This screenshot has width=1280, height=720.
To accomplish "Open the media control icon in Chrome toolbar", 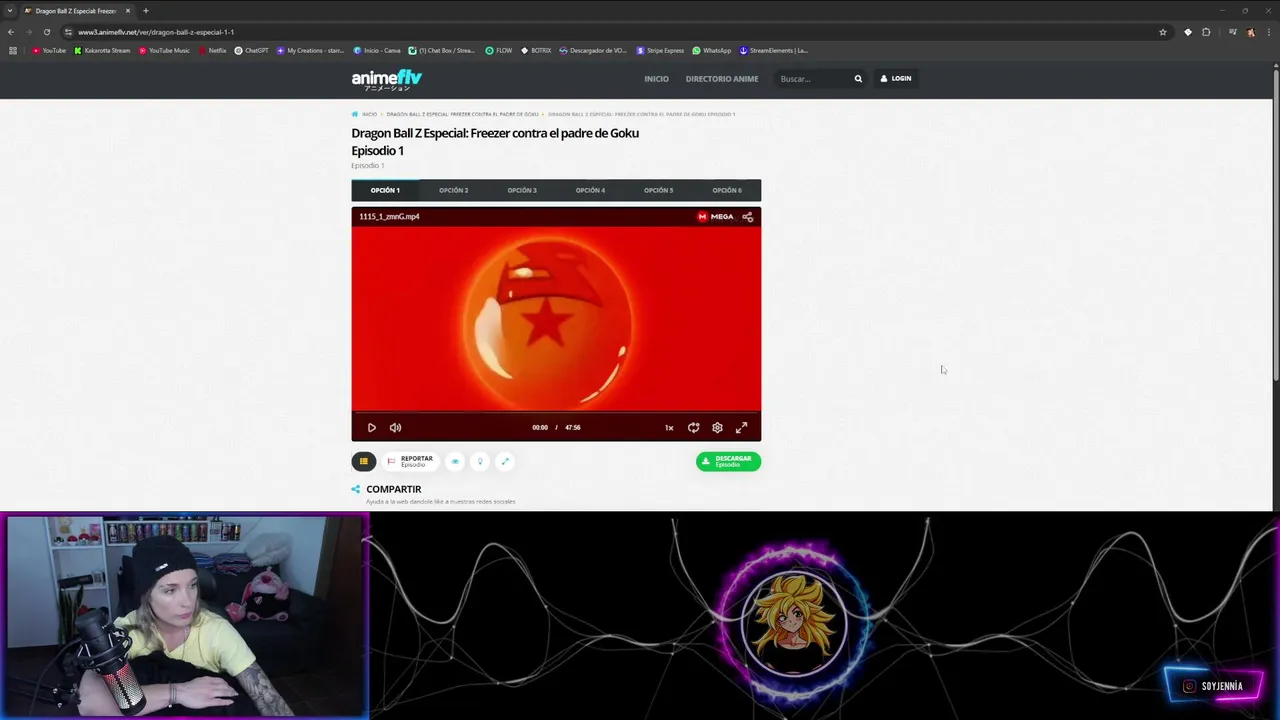I will 1233,32.
